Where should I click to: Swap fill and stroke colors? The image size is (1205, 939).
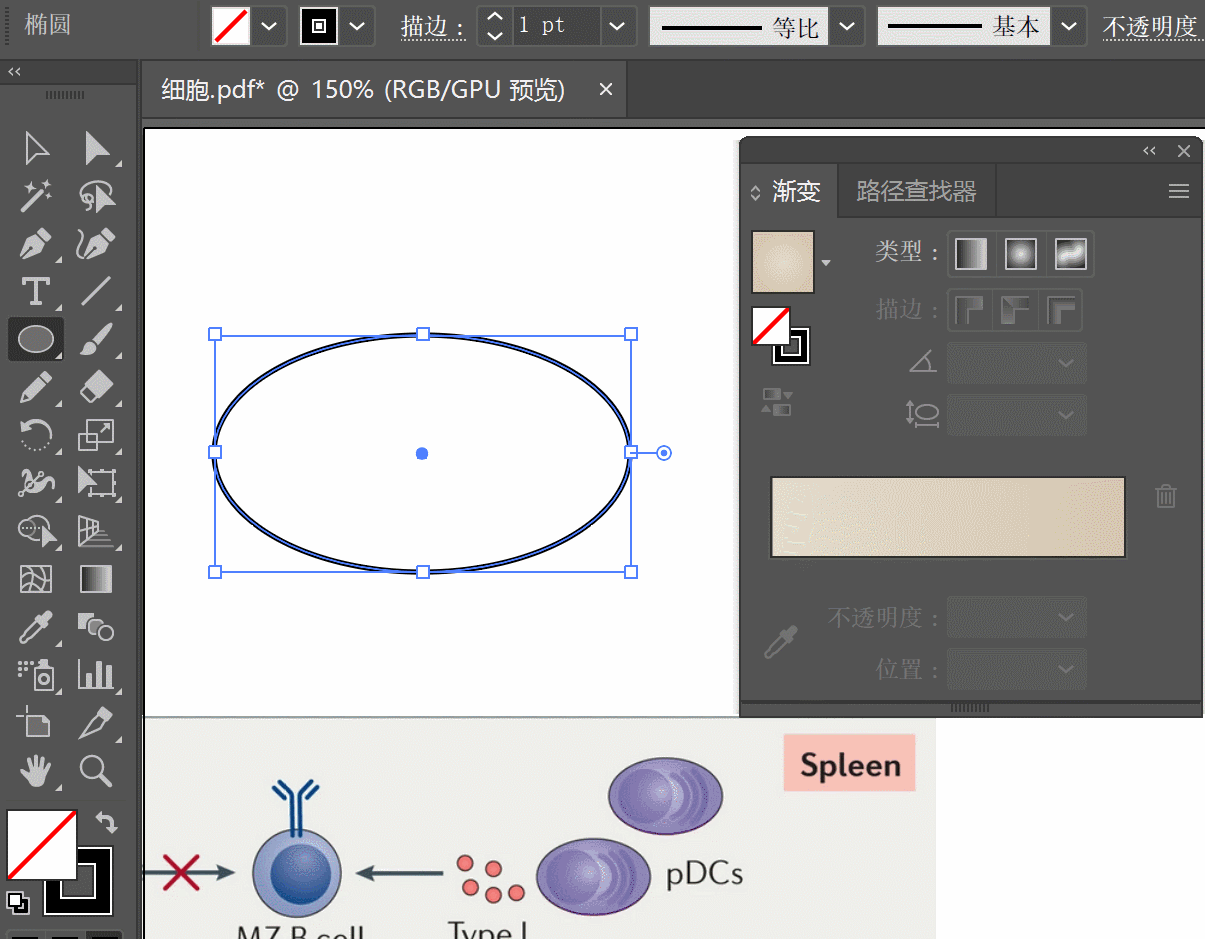click(x=106, y=822)
